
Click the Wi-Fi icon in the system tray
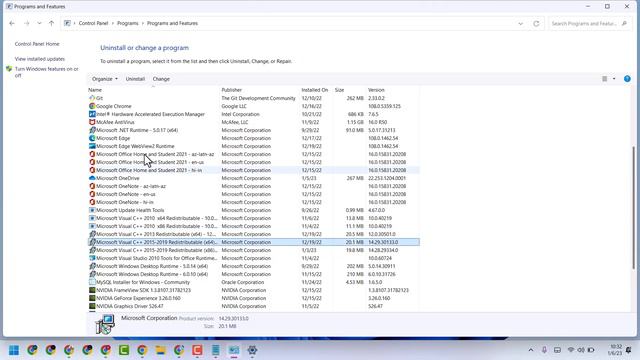(571, 350)
